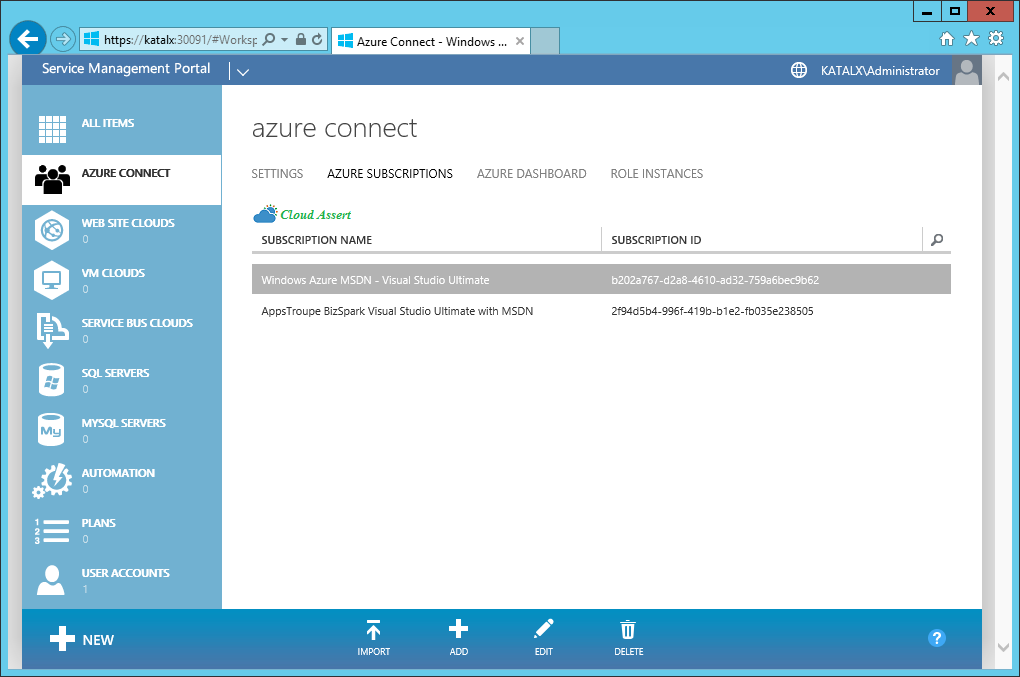
Task: Click the scrollbar up arrow
Action: [1004, 76]
